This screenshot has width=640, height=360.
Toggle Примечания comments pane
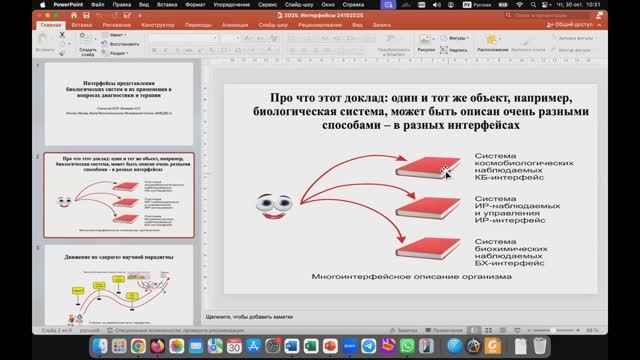point(444,330)
